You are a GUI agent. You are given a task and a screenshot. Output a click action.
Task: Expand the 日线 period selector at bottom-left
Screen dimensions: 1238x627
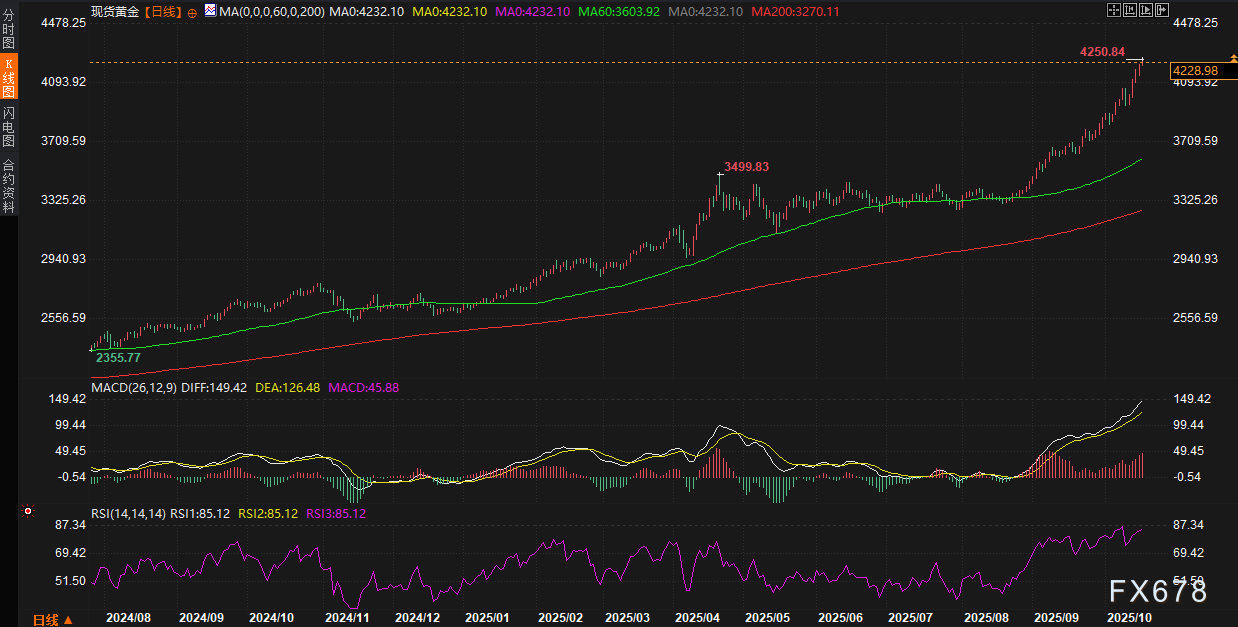tap(52, 619)
